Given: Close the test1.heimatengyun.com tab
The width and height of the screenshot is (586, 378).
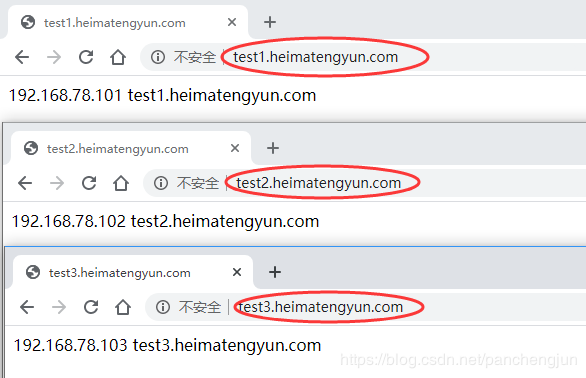Looking at the screenshot, I should point(232,22).
